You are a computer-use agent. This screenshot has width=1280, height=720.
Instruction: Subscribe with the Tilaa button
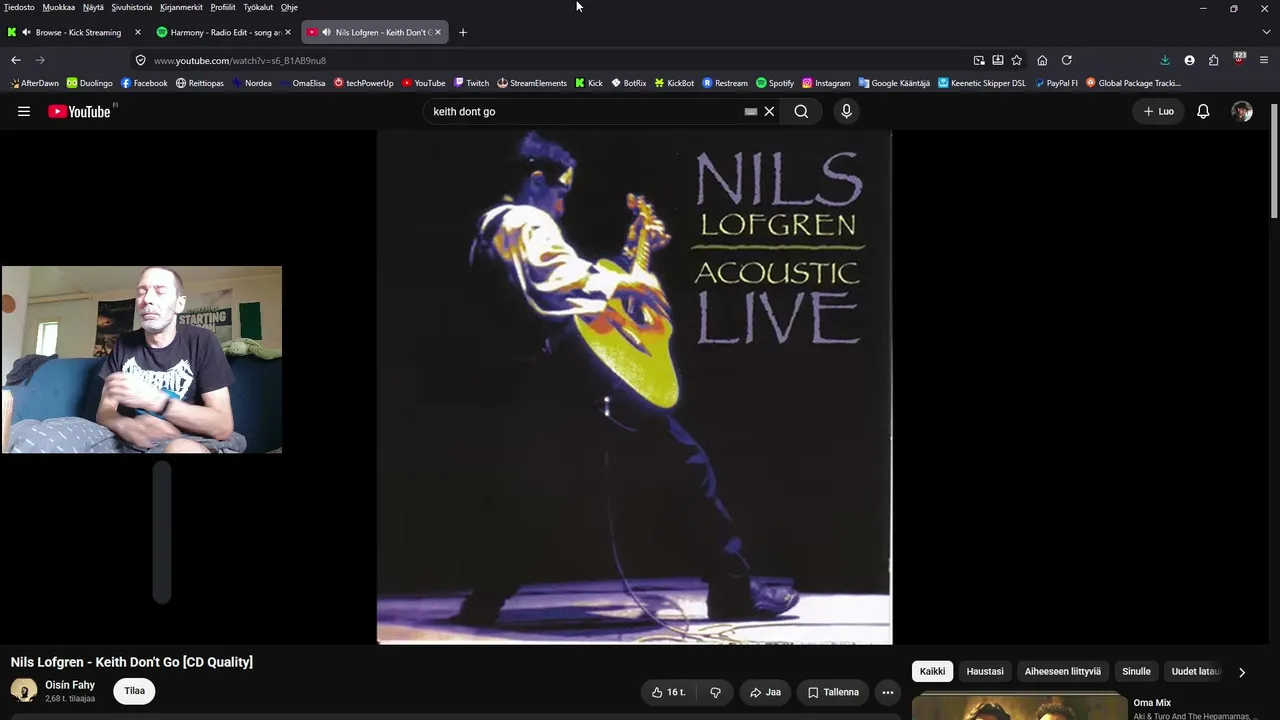point(134,691)
